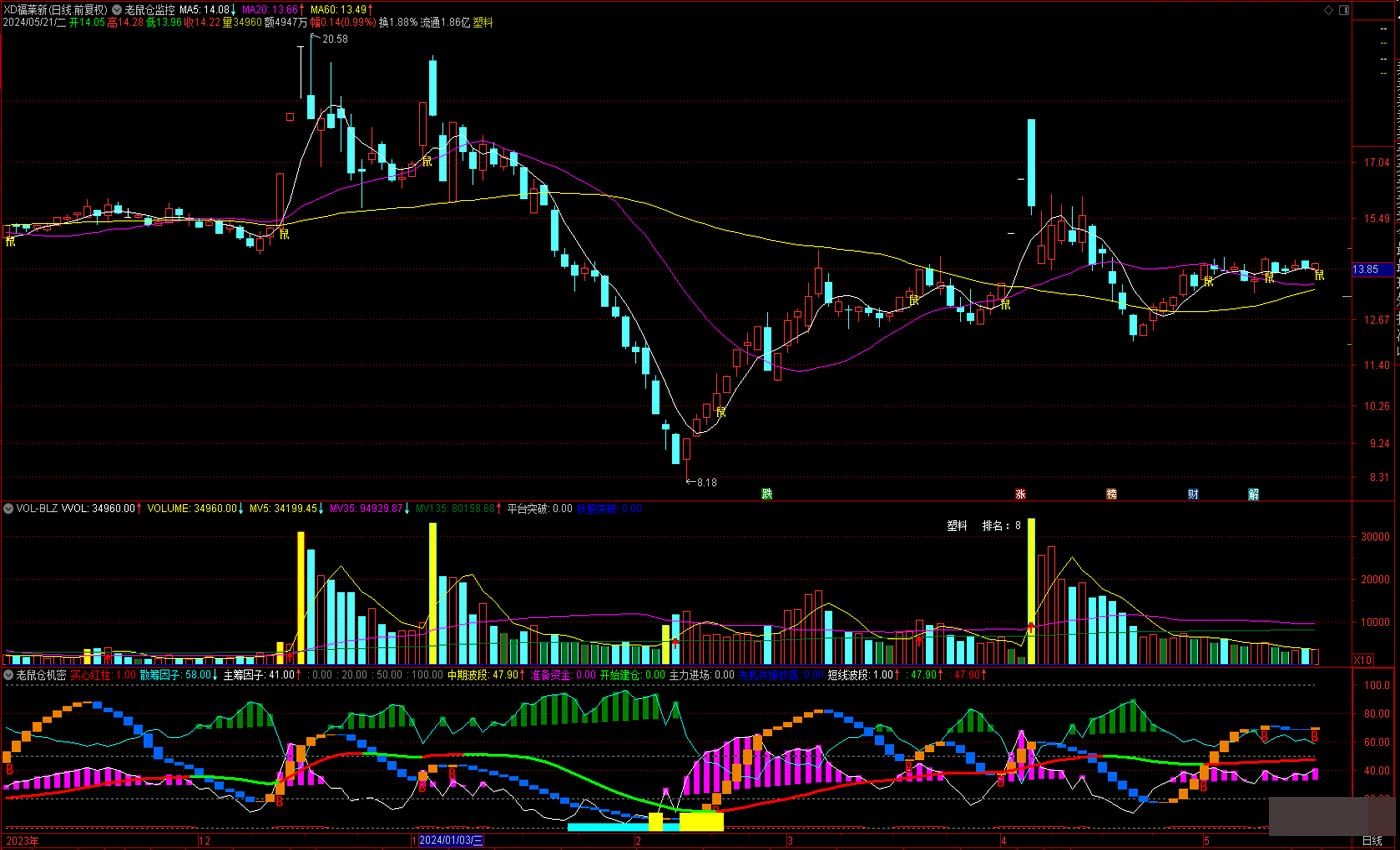Screen dimensions: 1400x850
Task: Click the 实心红柱: 1.00 label
Action: [104, 675]
